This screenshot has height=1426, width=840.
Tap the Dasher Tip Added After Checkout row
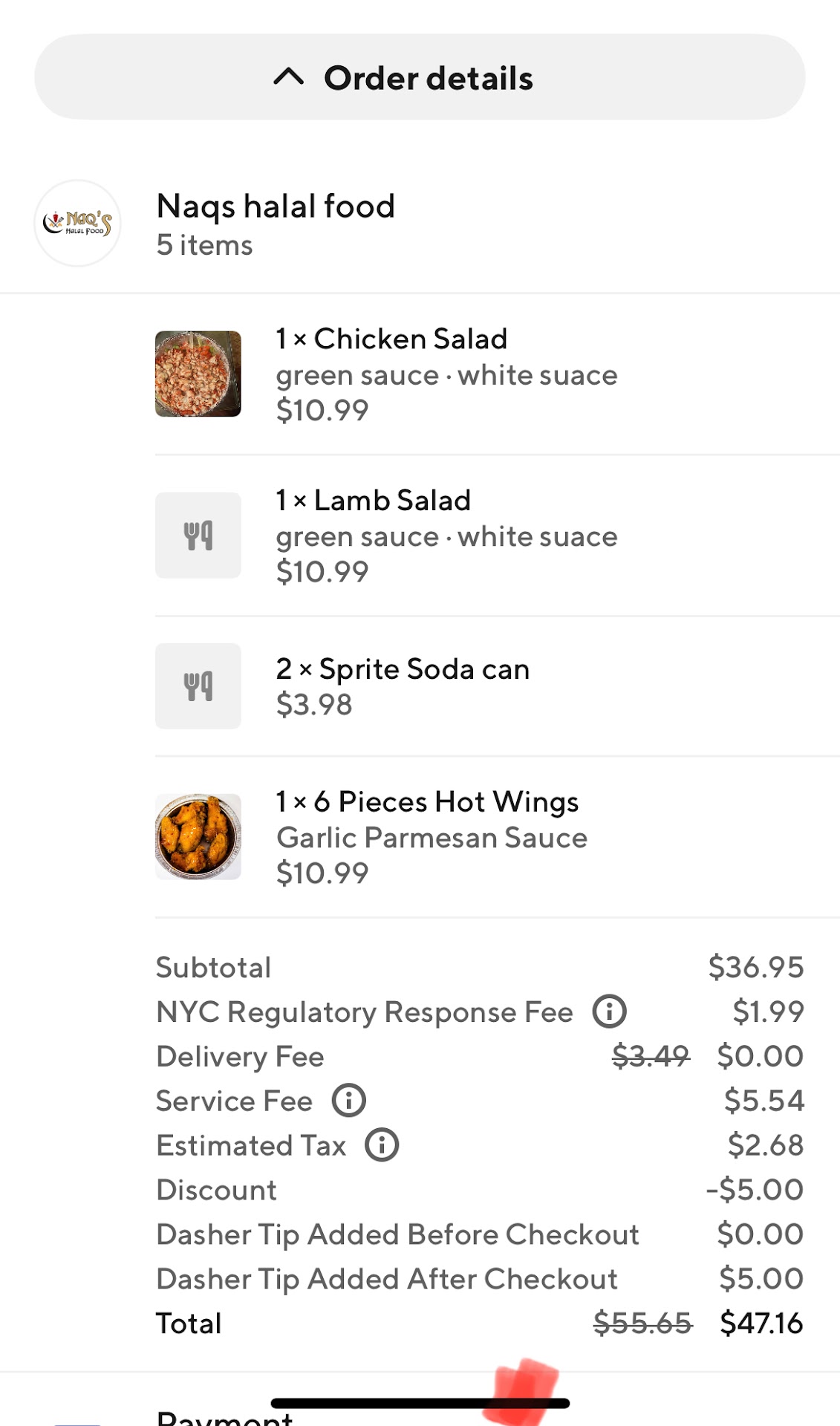(x=387, y=1279)
